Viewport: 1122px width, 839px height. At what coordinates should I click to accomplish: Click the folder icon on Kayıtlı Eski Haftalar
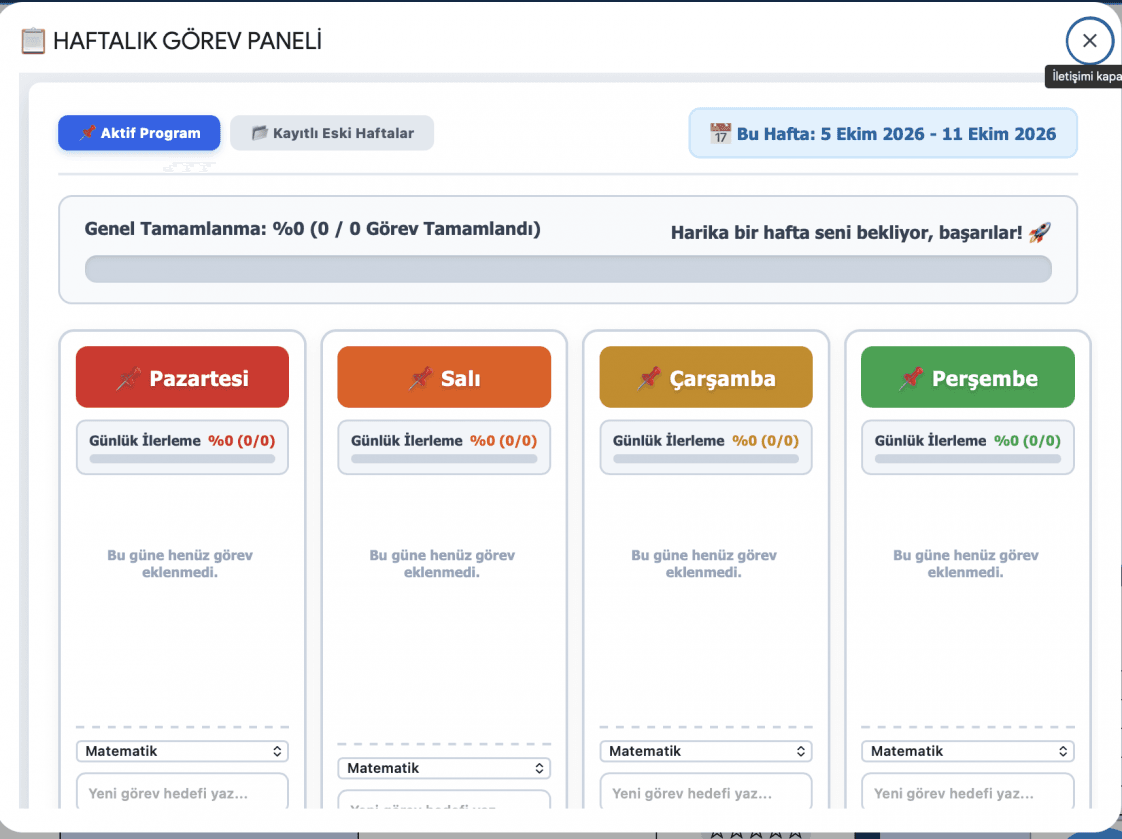260,132
